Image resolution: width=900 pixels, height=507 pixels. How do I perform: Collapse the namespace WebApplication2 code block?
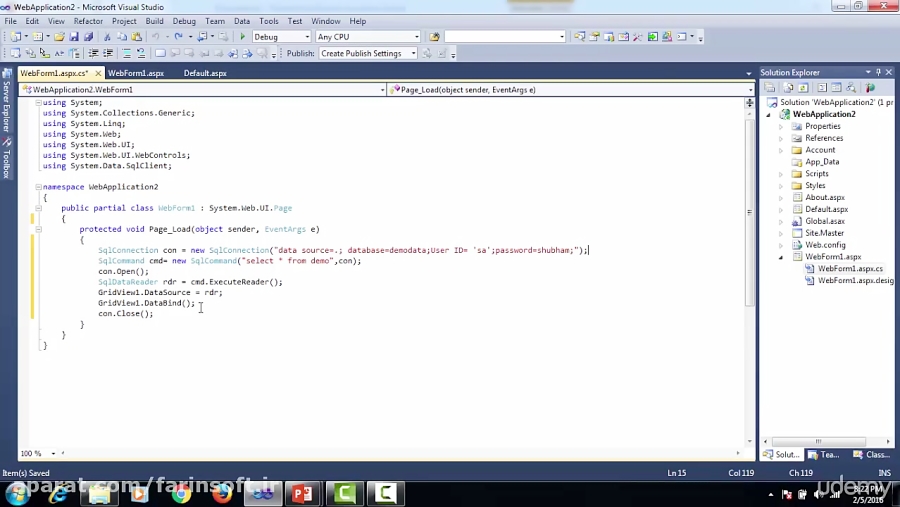coord(38,187)
